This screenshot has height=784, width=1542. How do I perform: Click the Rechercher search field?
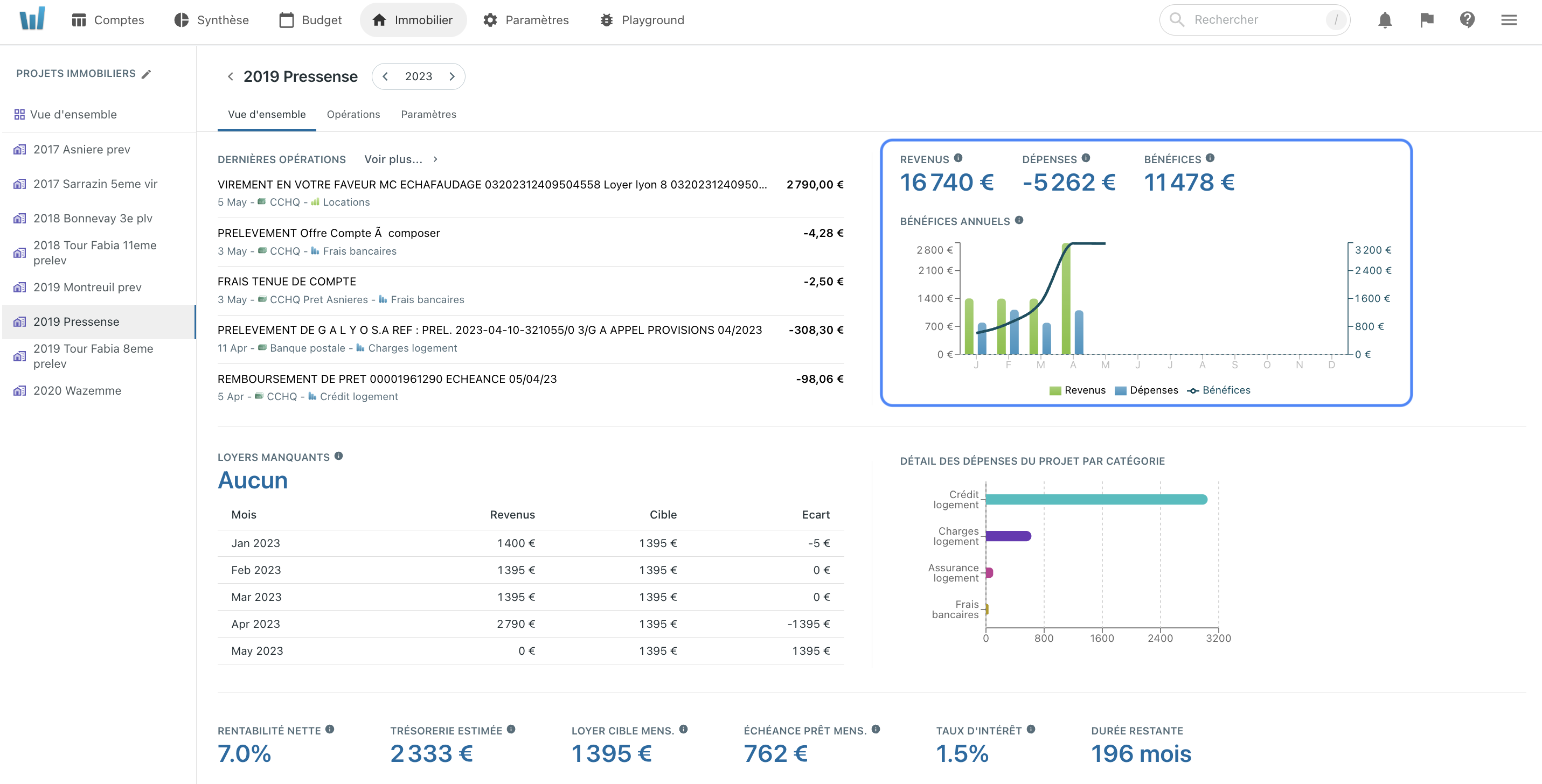tap(1254, 20)
